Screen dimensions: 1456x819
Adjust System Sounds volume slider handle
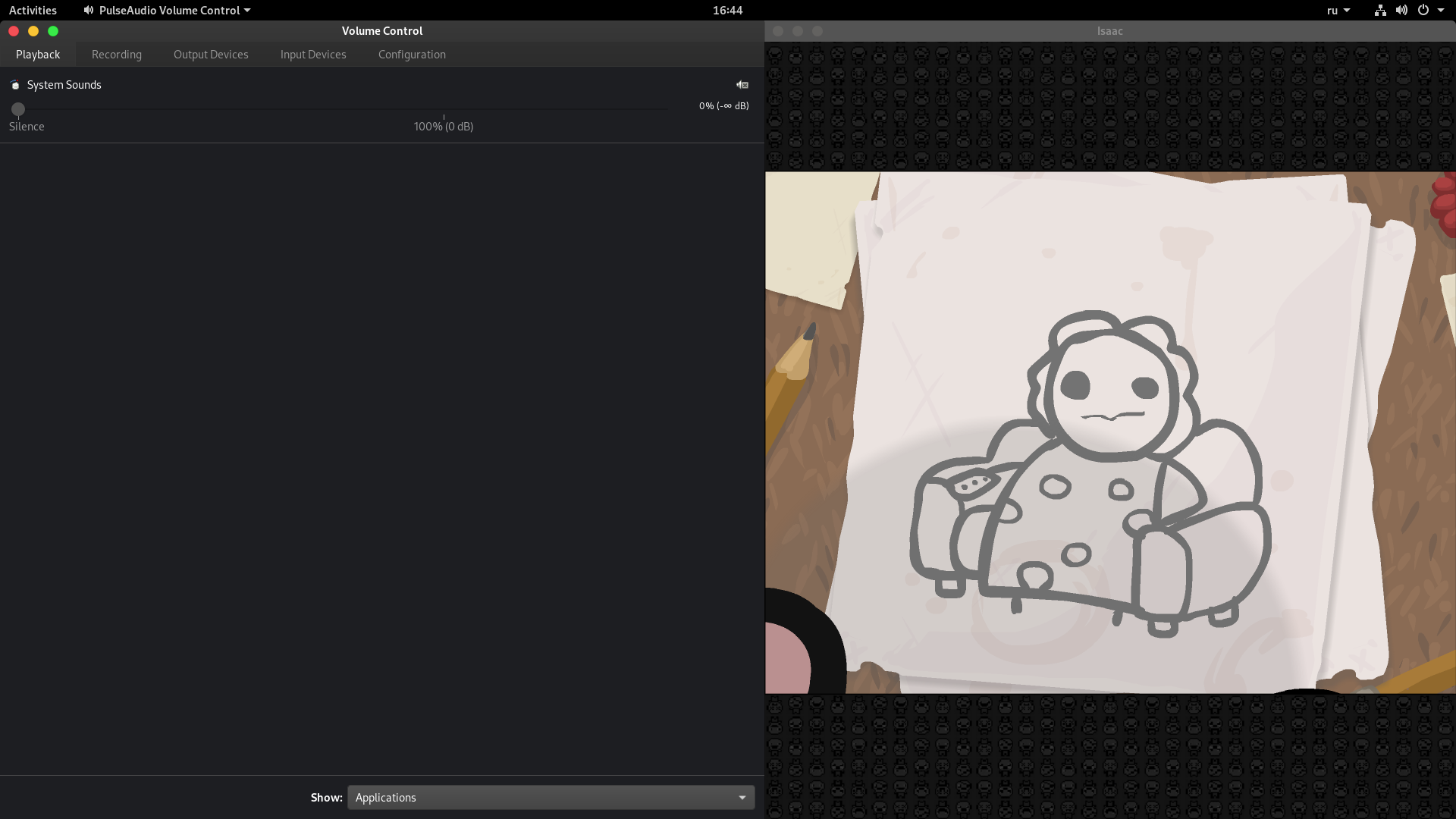(x=18, y=109)
